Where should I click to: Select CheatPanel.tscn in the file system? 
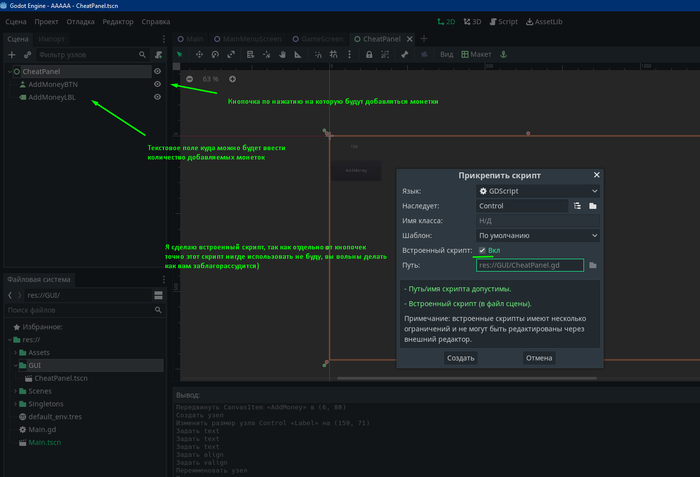(x=62, y=378)
